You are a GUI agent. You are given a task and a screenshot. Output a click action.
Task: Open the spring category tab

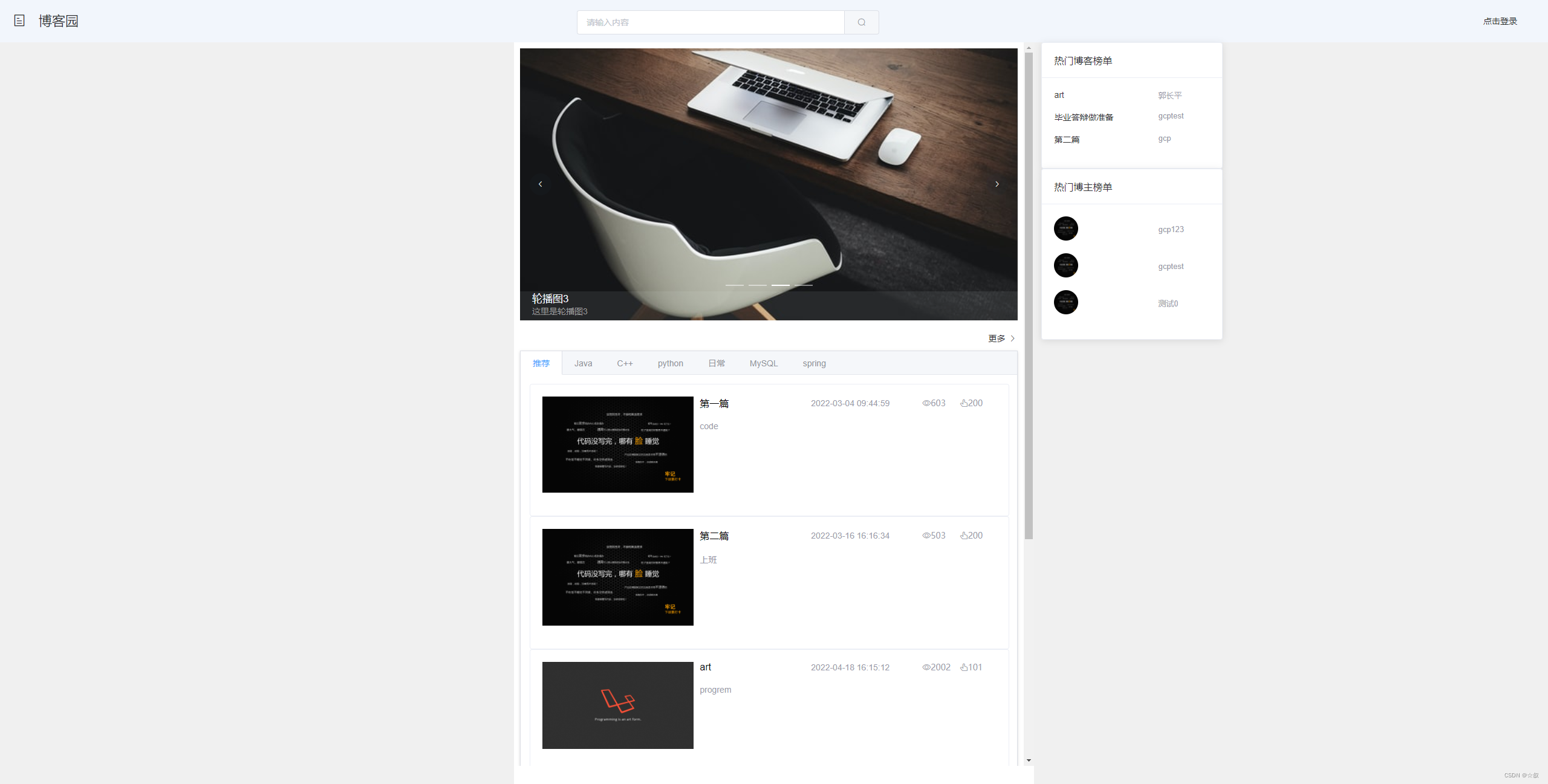coord(814,363)
